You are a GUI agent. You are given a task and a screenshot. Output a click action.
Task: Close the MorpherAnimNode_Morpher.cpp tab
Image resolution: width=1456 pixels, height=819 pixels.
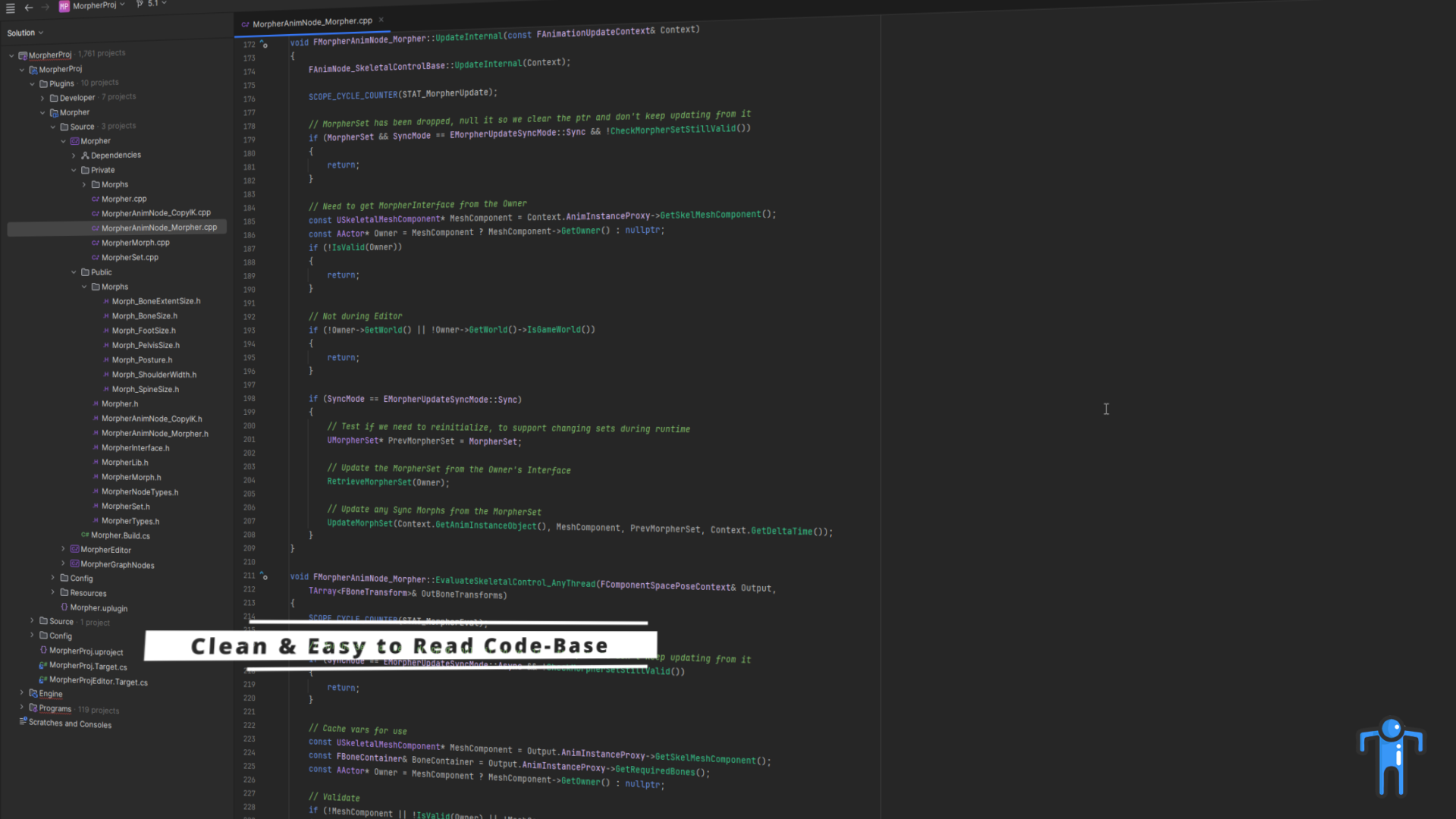(x=381, y=20)
